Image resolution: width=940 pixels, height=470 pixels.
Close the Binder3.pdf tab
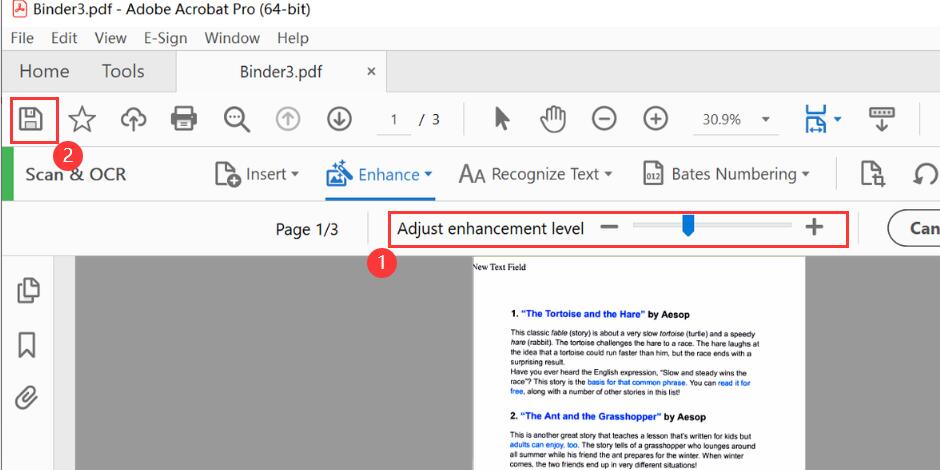371,71
